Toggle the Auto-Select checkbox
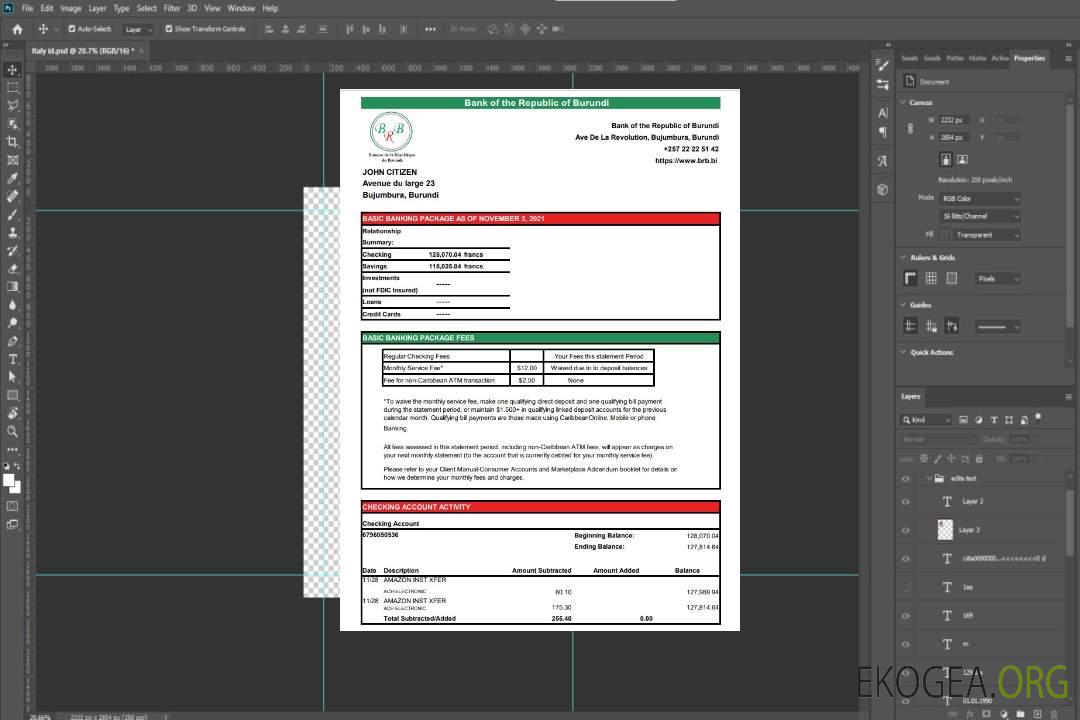1080x720 pixels. coord(72,29)
